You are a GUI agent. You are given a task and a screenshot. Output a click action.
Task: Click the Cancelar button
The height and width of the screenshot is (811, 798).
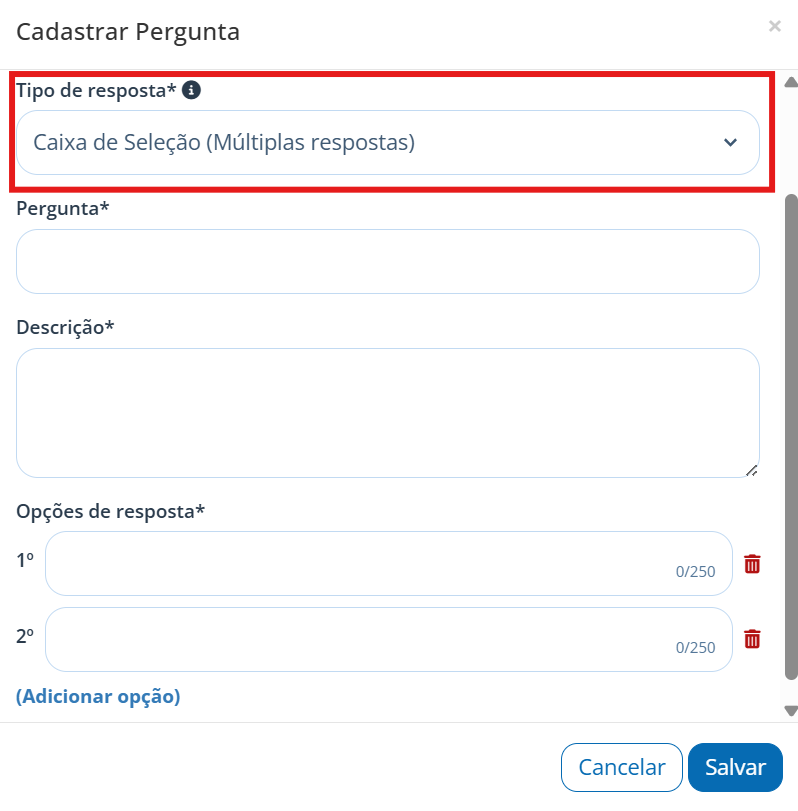[622, 767]
